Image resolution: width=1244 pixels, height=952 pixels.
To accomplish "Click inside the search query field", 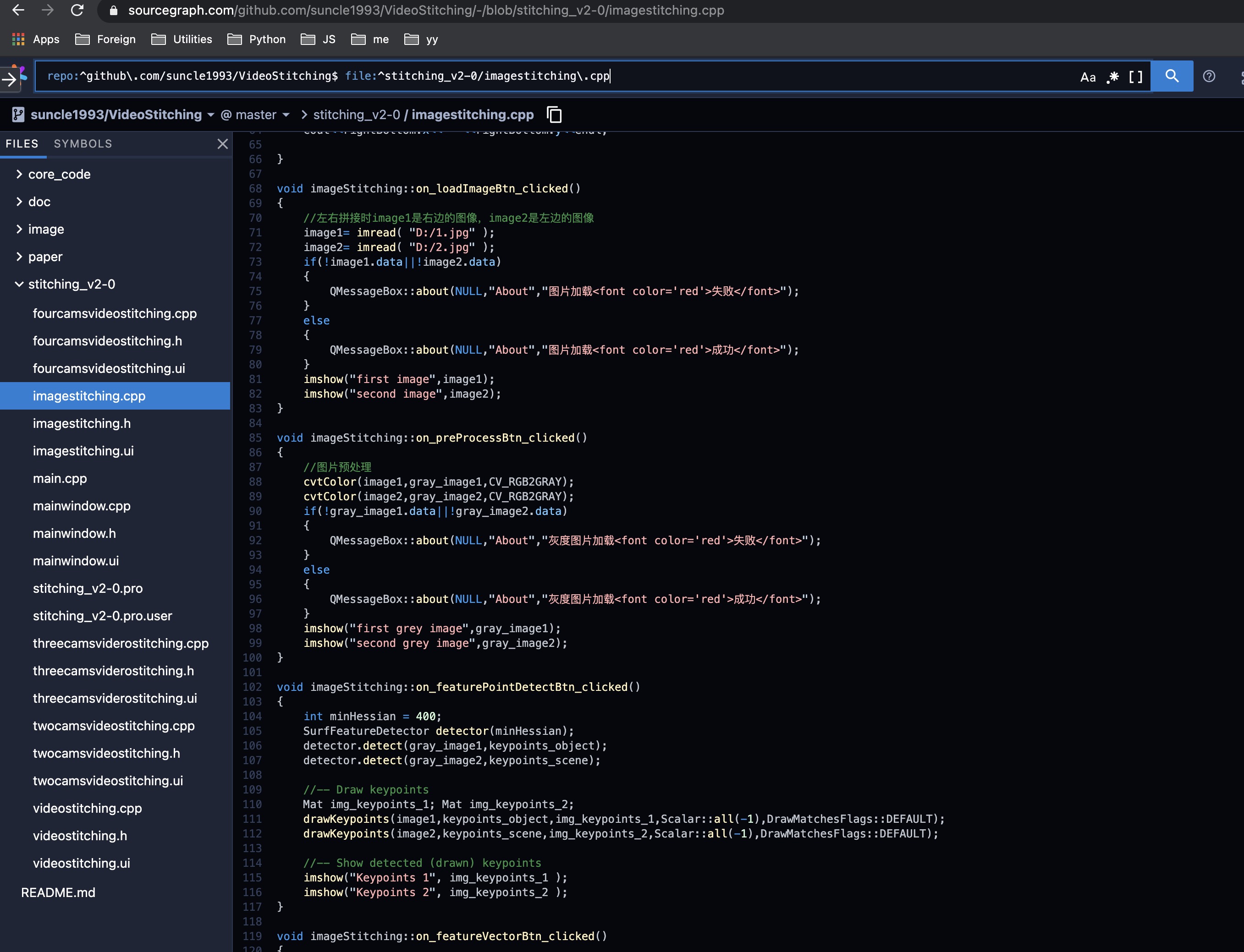I will point(794,76).
